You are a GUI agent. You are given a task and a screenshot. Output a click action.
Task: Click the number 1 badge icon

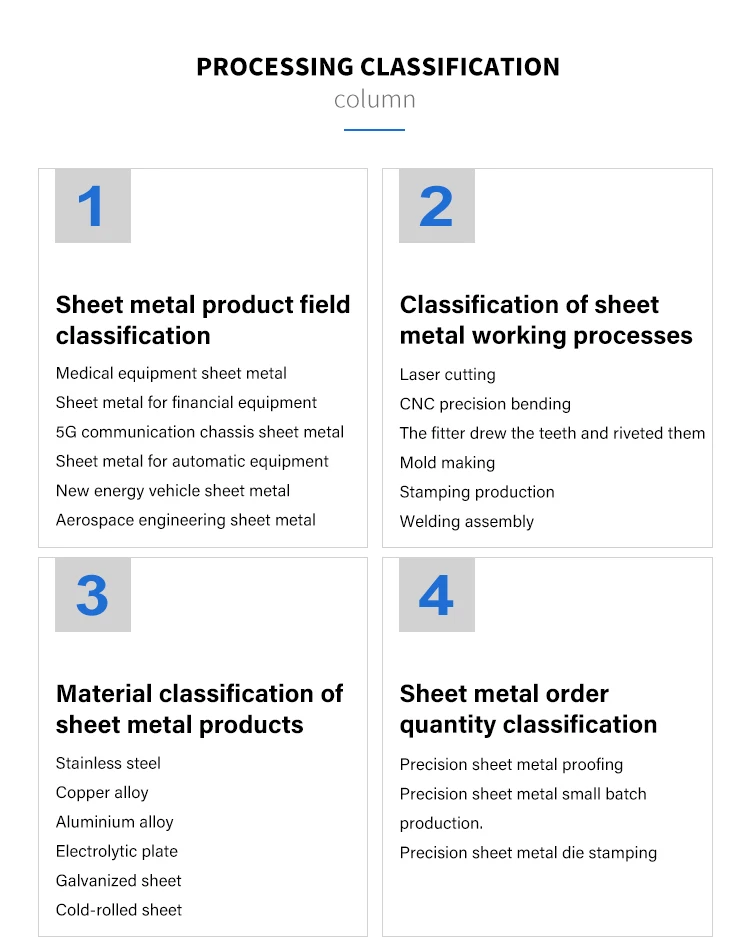pyautogui.click(x=92, y=206)
